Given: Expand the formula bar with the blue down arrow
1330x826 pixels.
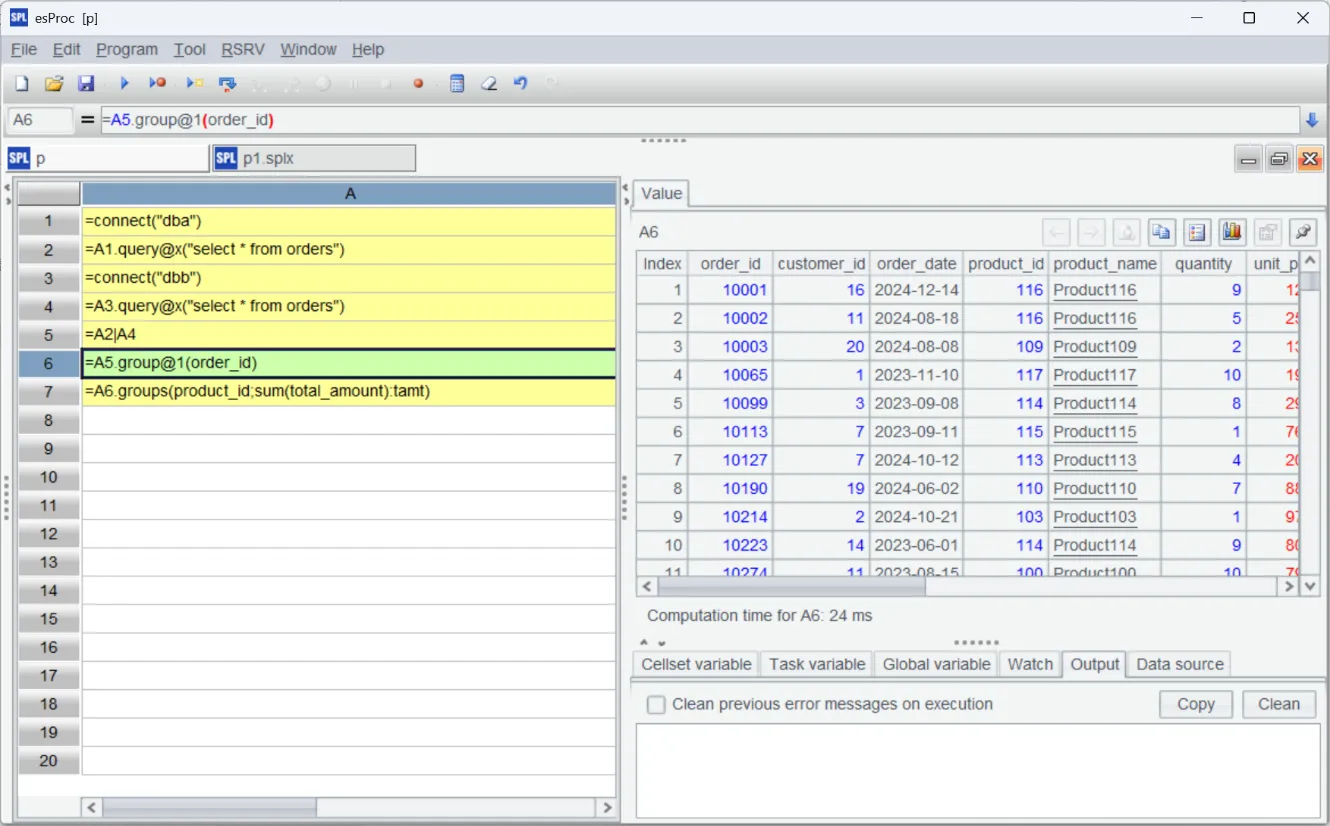Looking at the screenshot, I should [x=1312, y=120].
